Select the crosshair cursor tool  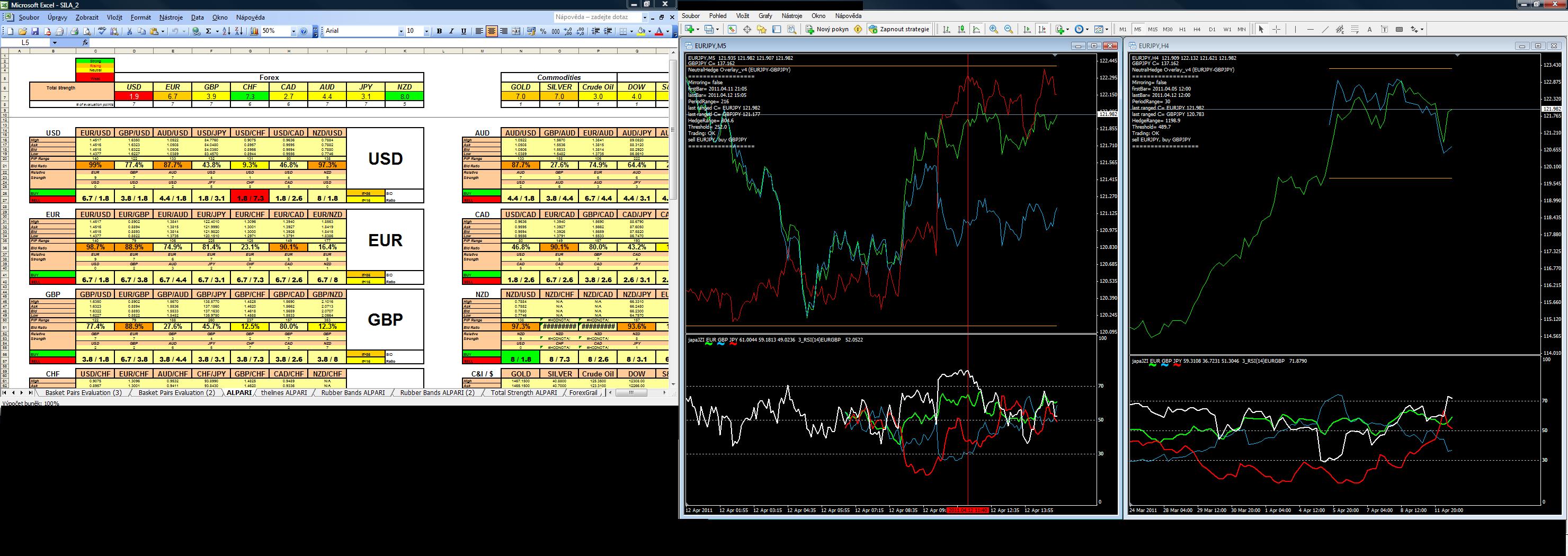[1277, 29]
